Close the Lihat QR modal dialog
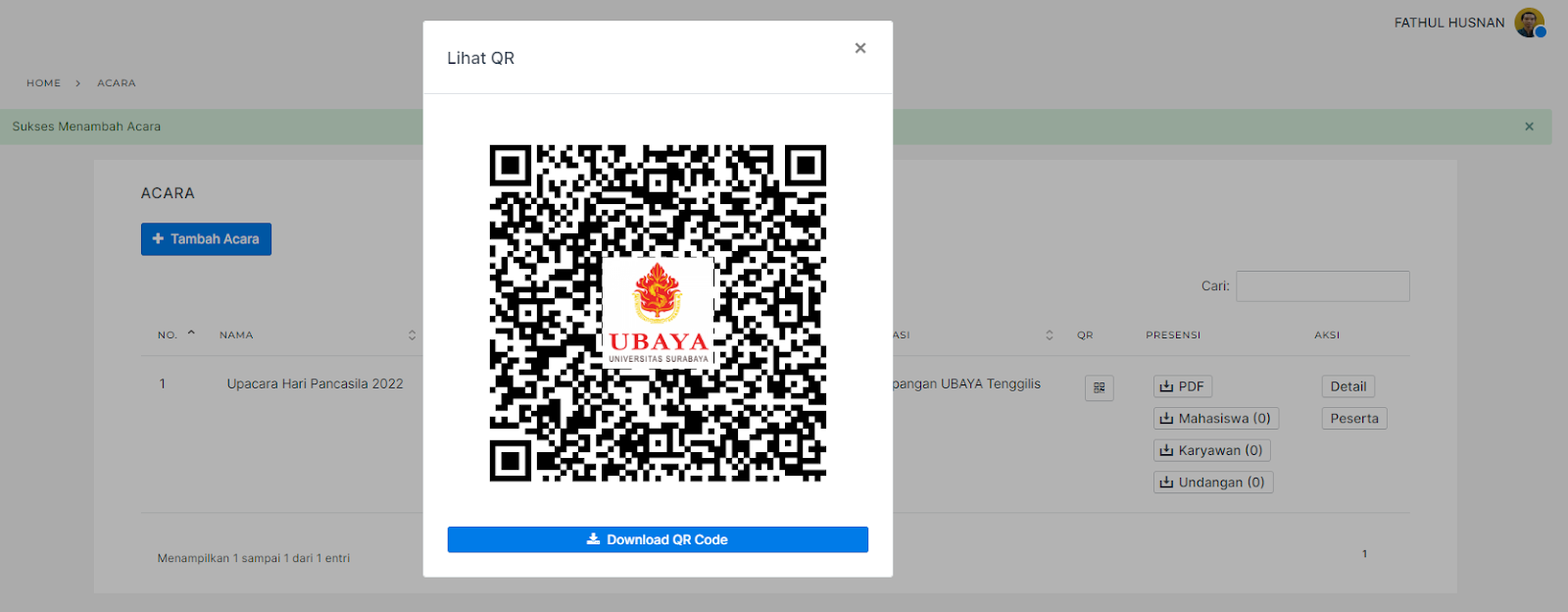 859,48
